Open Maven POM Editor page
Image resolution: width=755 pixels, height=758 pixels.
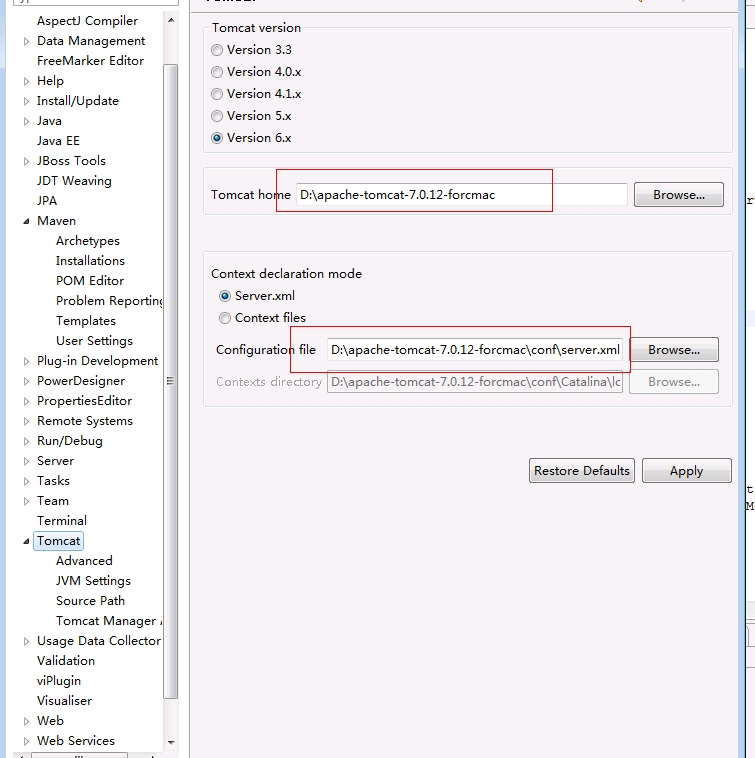(90, 281)
